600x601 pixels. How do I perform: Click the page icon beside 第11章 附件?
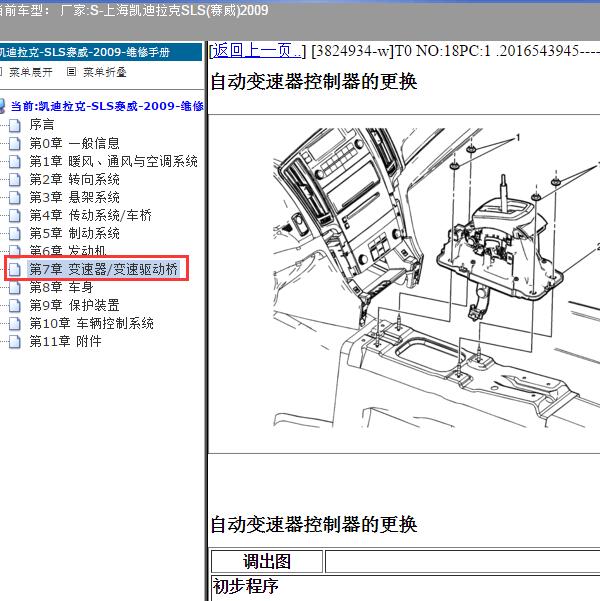[x=15, y=342]
